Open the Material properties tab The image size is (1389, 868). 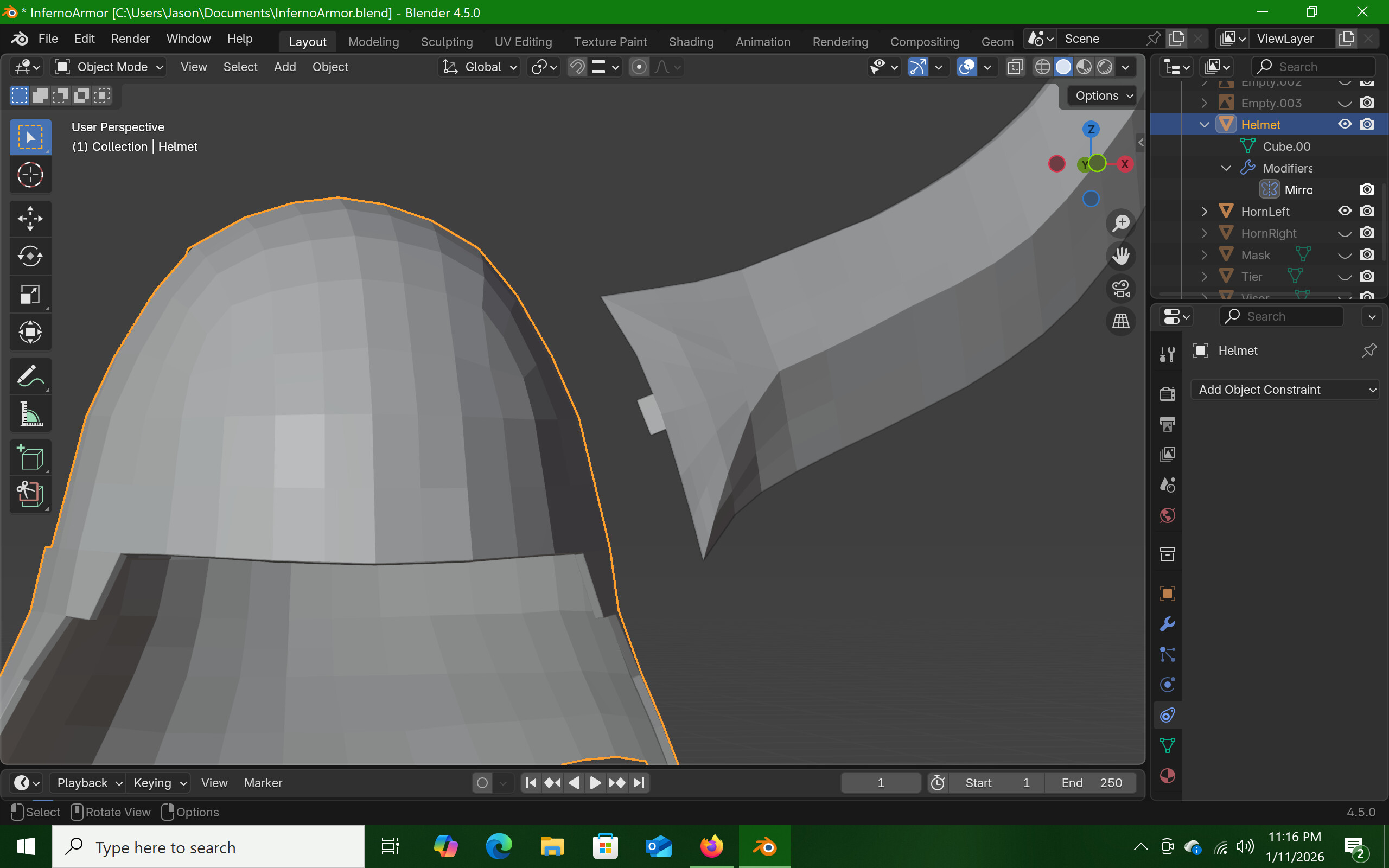1168,776
